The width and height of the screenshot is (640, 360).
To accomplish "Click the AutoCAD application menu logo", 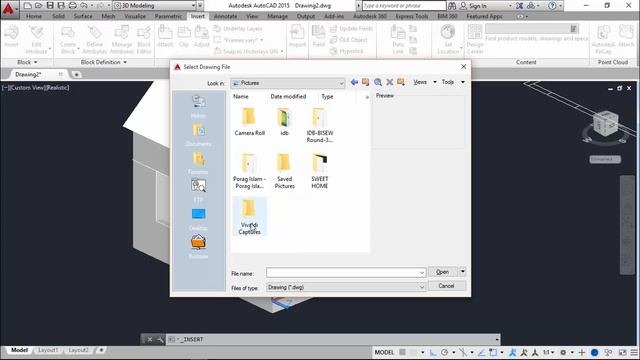I will point(9,8).
